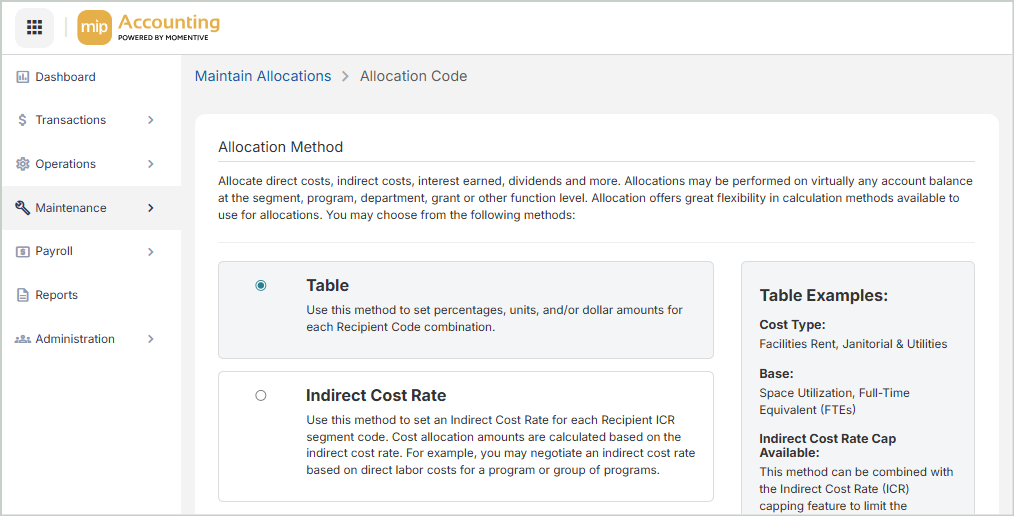
Task: Expand the Payroll submenu chevron
Action: point(151,252)
